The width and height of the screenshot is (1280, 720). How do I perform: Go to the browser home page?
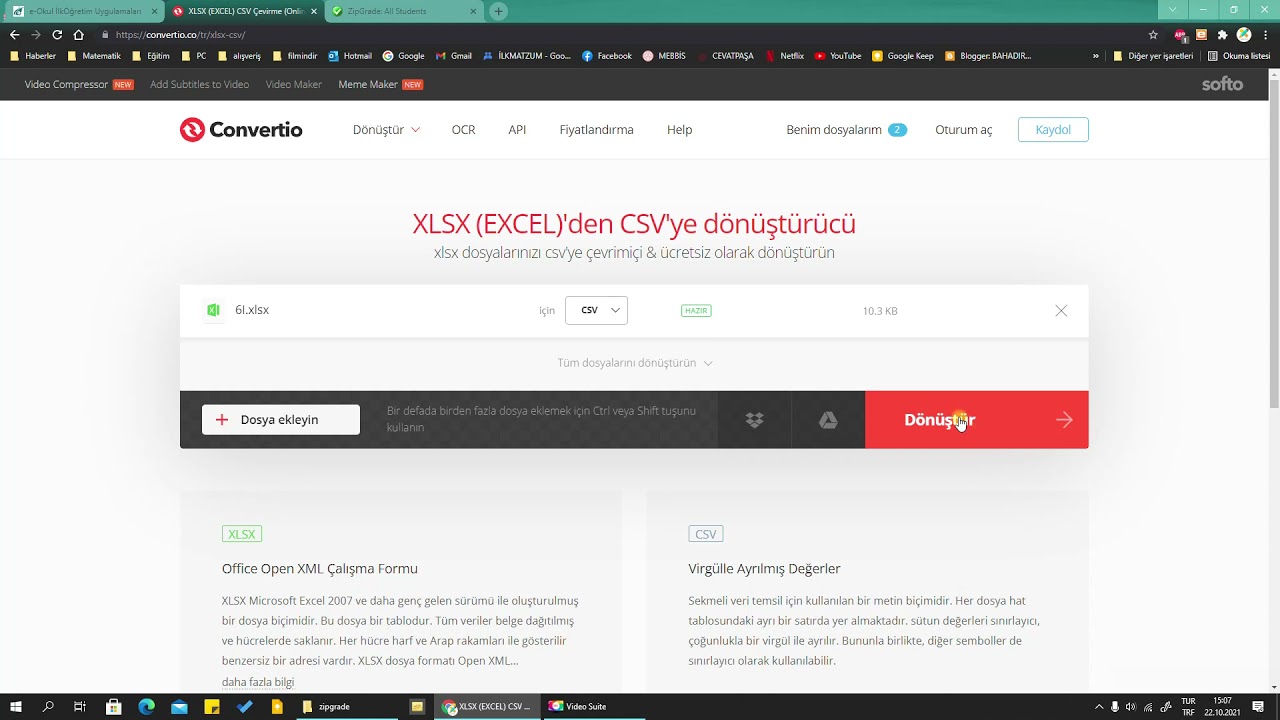[x=79, y=34]
